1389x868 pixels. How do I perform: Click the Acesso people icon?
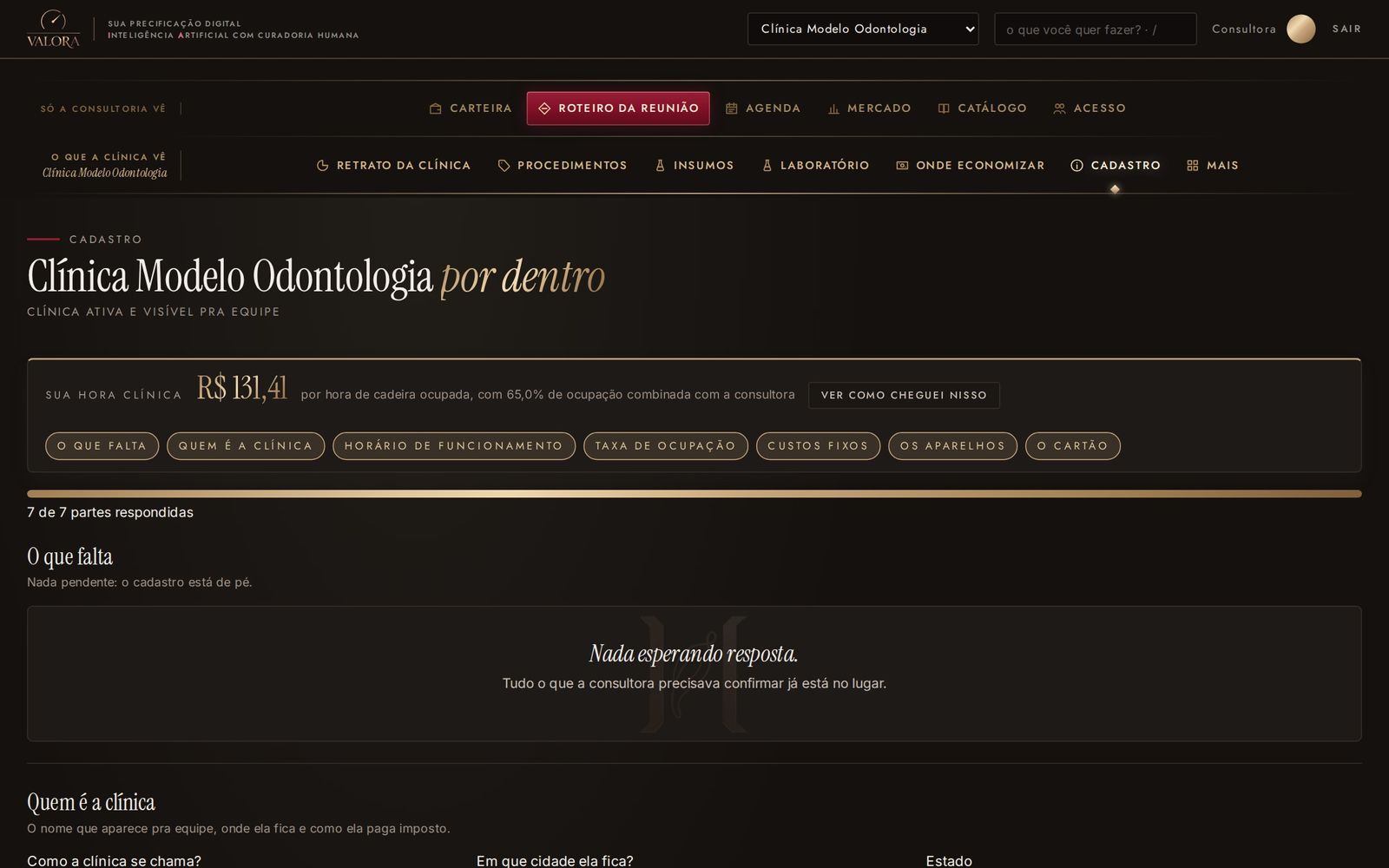point(1059,108)
